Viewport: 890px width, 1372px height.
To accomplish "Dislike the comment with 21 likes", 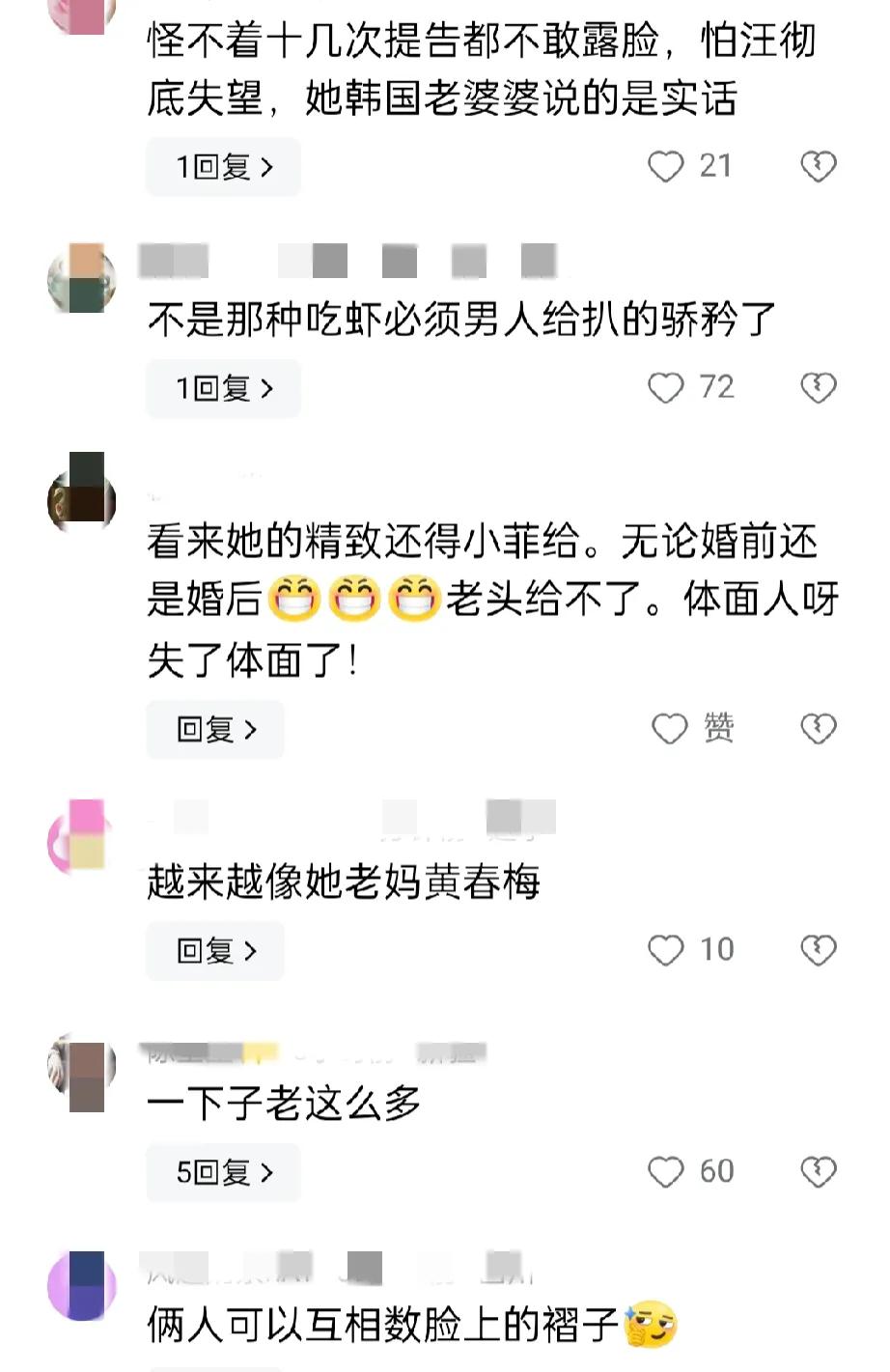I will pos(819,167).
